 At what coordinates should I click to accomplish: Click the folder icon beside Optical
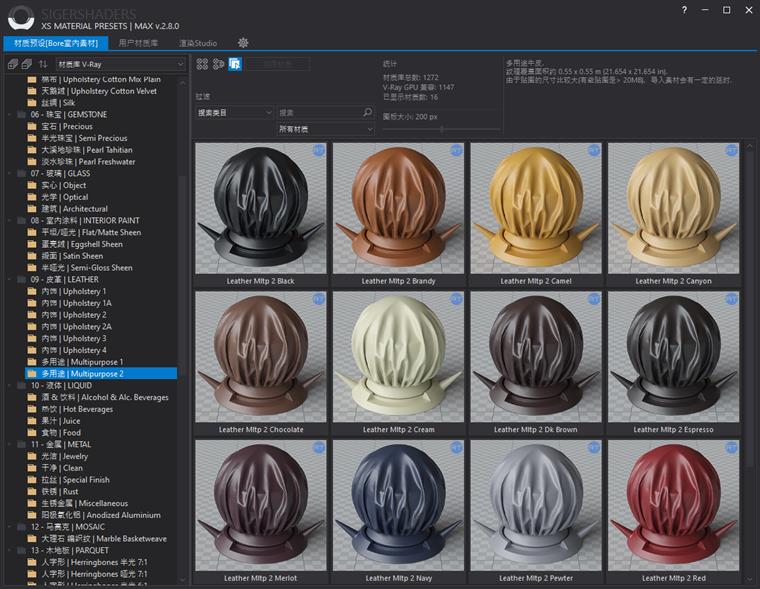tap(32, 197)
